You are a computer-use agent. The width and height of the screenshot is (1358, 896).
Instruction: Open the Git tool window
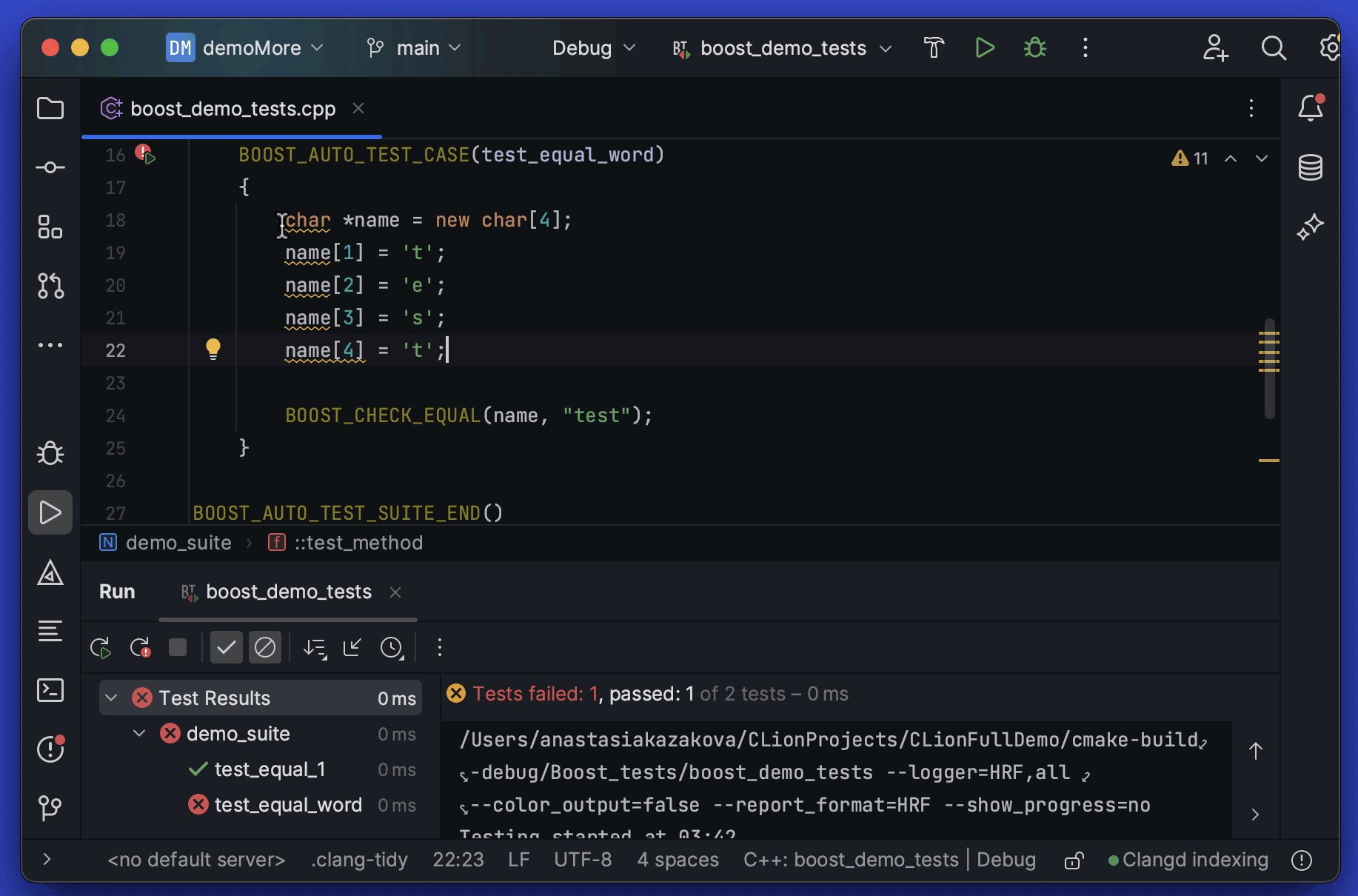(50, 808)
